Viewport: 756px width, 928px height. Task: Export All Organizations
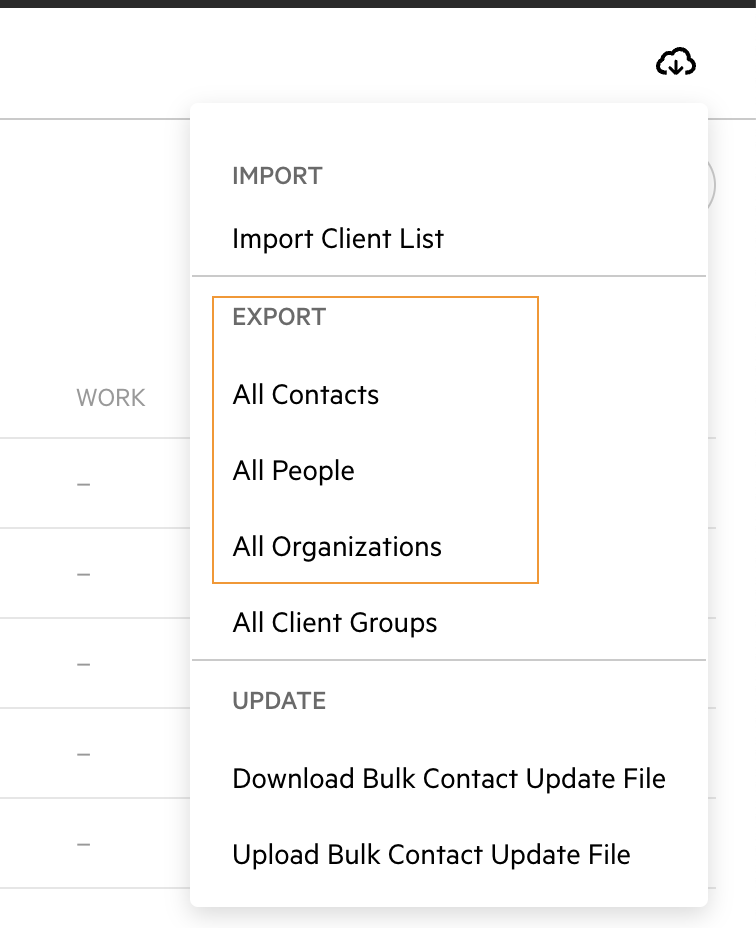(337, 547)
